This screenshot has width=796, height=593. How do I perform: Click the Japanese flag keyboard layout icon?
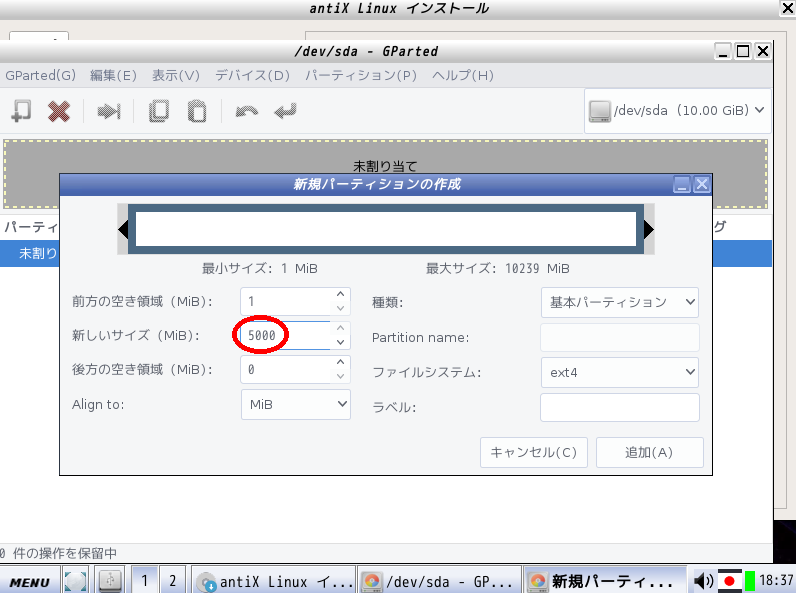click(730, 581)
